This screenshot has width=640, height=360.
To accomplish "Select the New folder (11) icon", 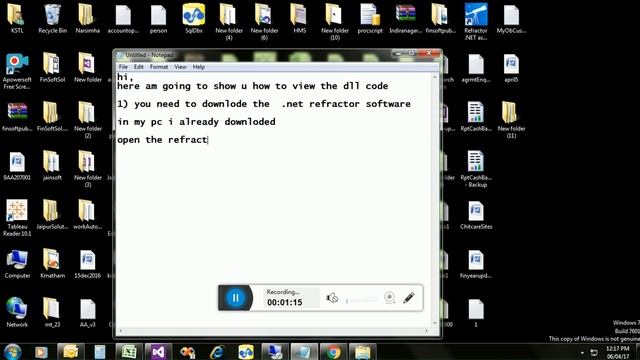I will [x=511, y=120].
